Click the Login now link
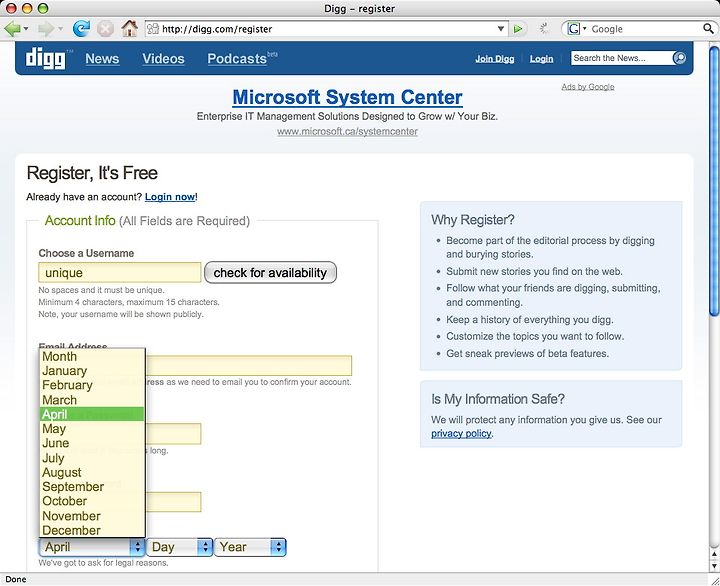 click(170, 197)
